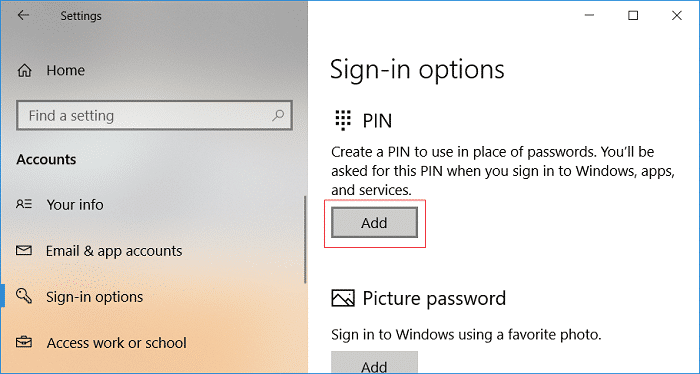Viewport: 700px width, 374px height.
Task: Open Access work or school
Action: [117, 343]
